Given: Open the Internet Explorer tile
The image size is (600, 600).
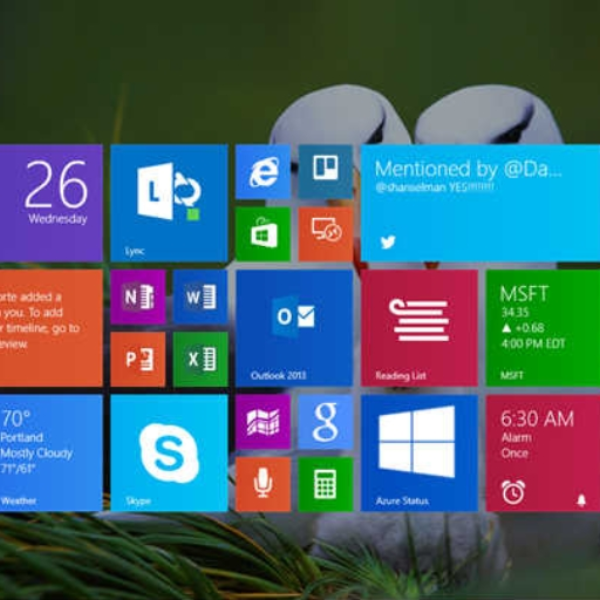Looking at the screenshot, I should pyautogui.click(x=263, y=172).
